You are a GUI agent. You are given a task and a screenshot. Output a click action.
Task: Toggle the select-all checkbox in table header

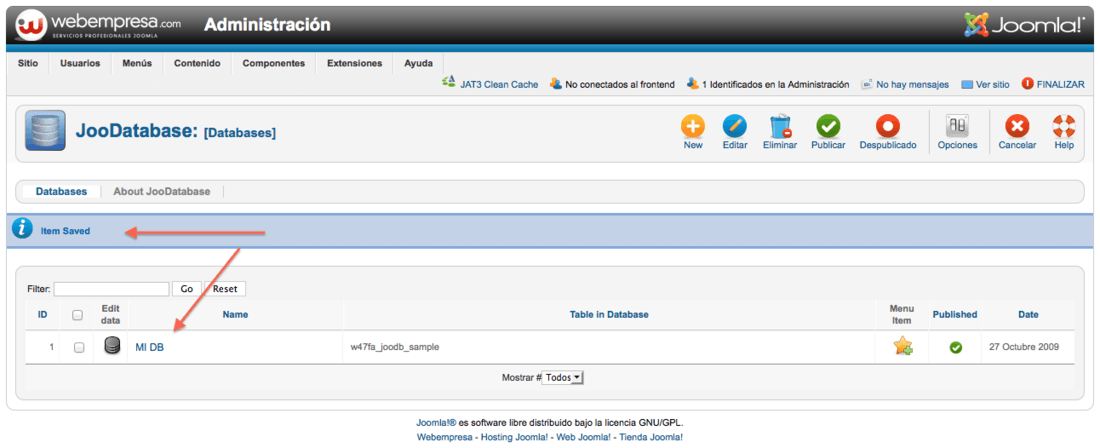coord(78,315)
